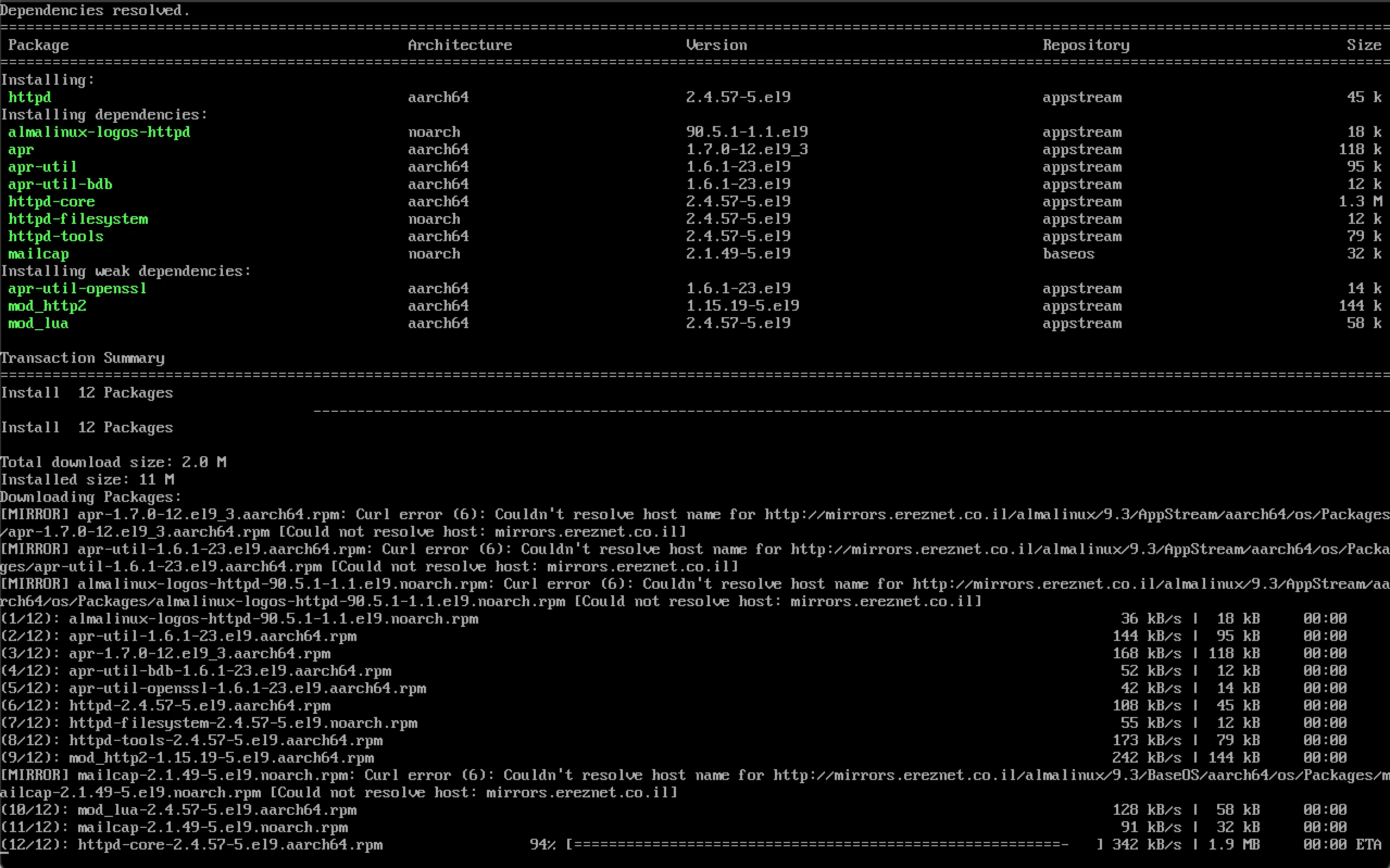Click the Installing dependencies: heading
This screenshot has width=1390, height=868.
point(104,115)
